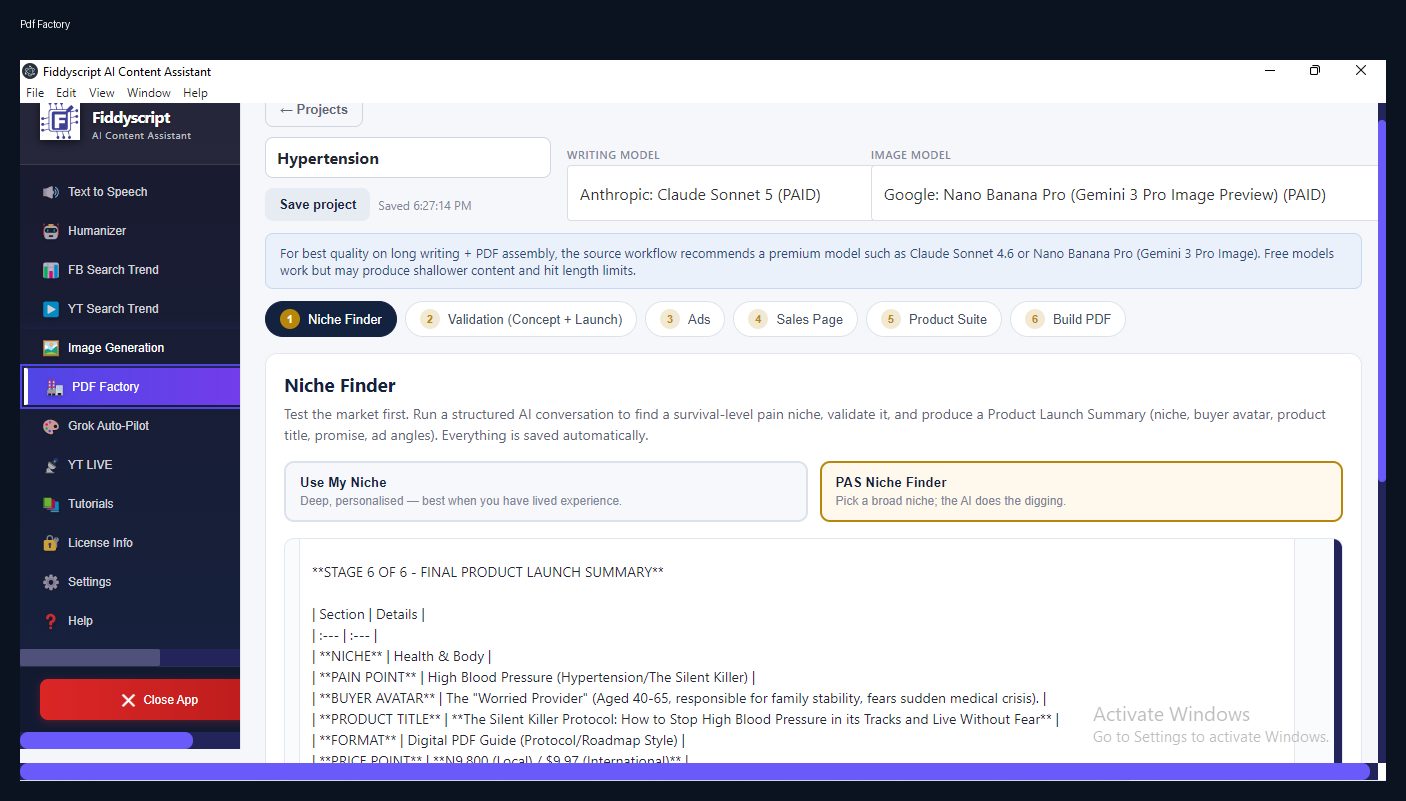Click the Grok Auto-Pilot palette icon

click(x=51, y=426)
